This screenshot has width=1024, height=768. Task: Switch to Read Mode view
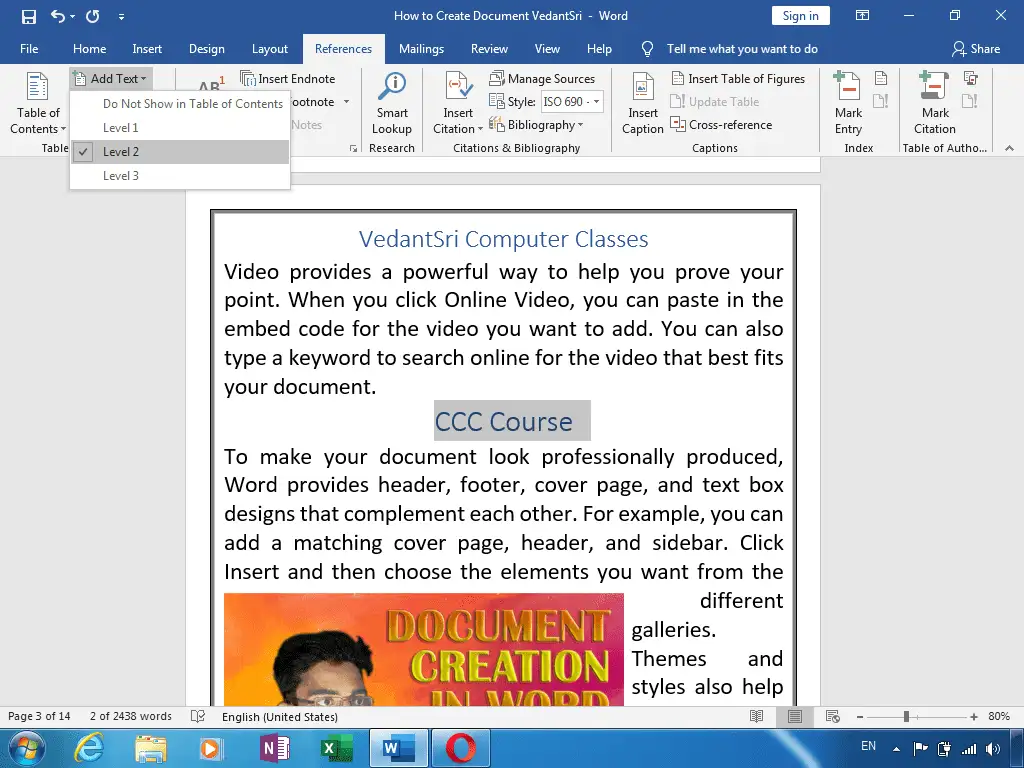tap(756, 716)
